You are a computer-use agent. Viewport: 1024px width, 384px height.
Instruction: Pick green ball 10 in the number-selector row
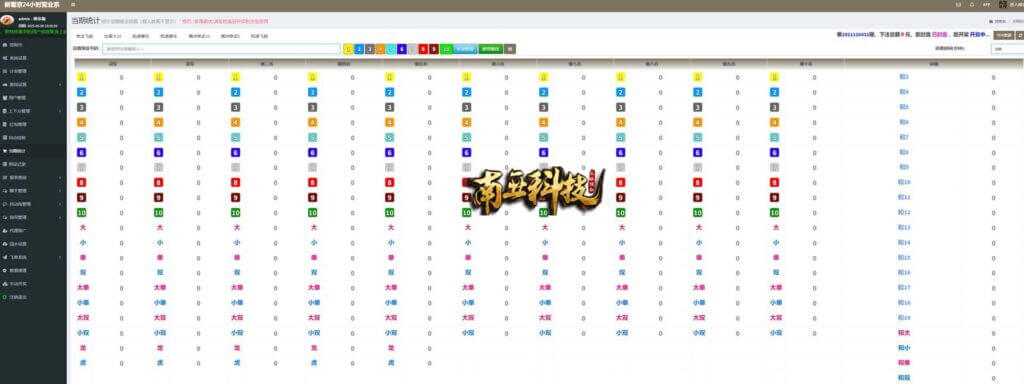[x=446, y=49]
